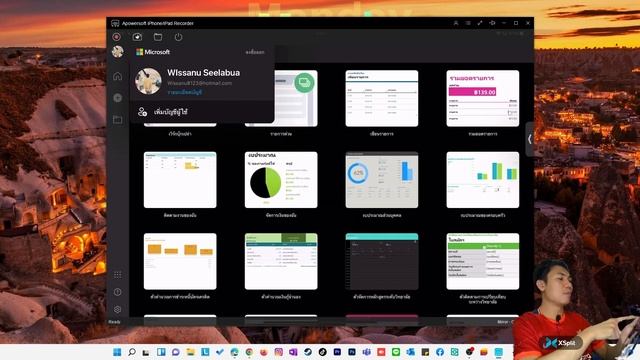Open the dark template with the teal header
640x360 pixels.
click(x=382, y=261)
